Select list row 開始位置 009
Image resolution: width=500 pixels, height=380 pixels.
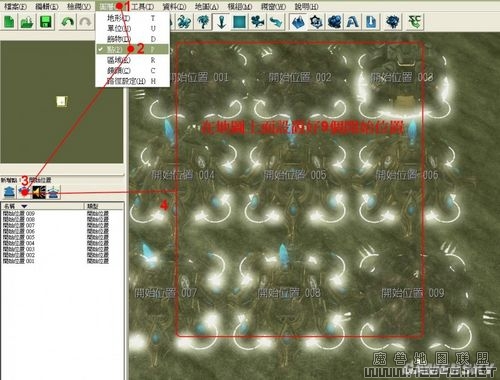tap(62, 213)
